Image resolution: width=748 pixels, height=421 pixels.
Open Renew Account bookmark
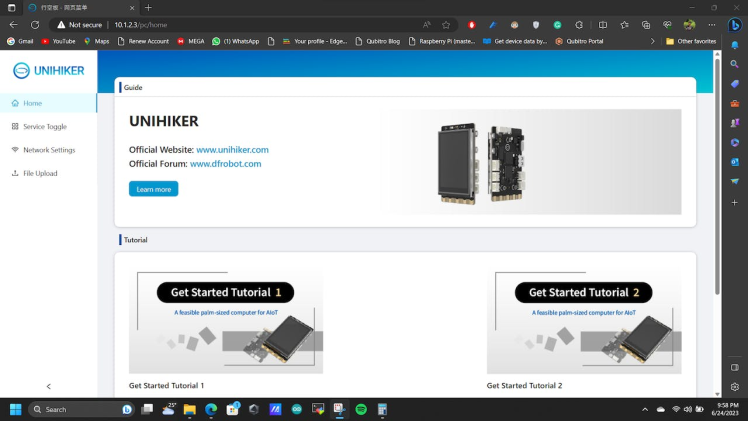pos(143,41)
